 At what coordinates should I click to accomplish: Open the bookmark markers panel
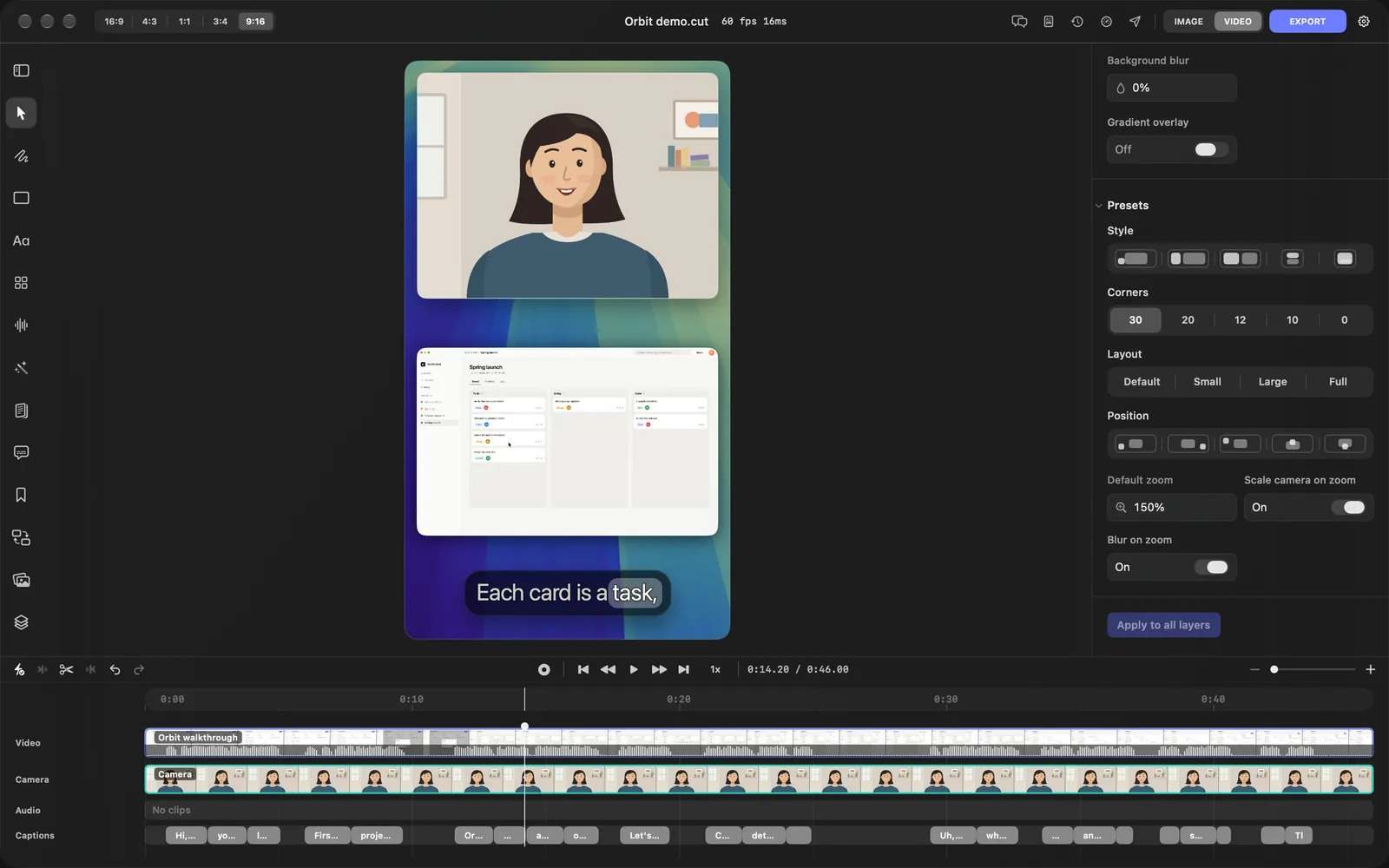pyautogui.click(x=22, y=495)
